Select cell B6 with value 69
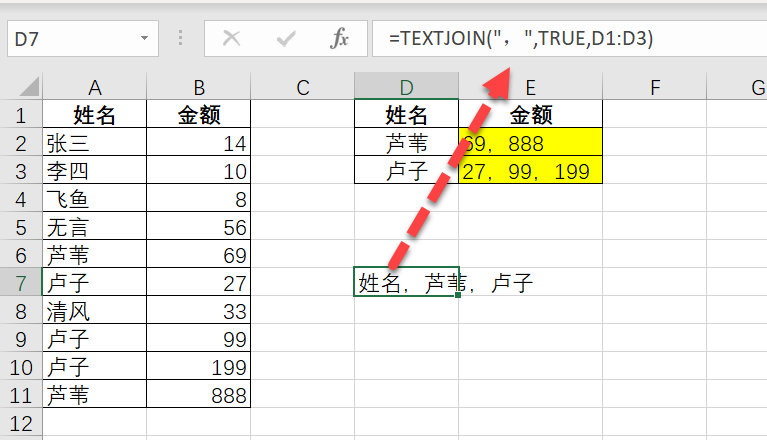 [x=199, y=255]
